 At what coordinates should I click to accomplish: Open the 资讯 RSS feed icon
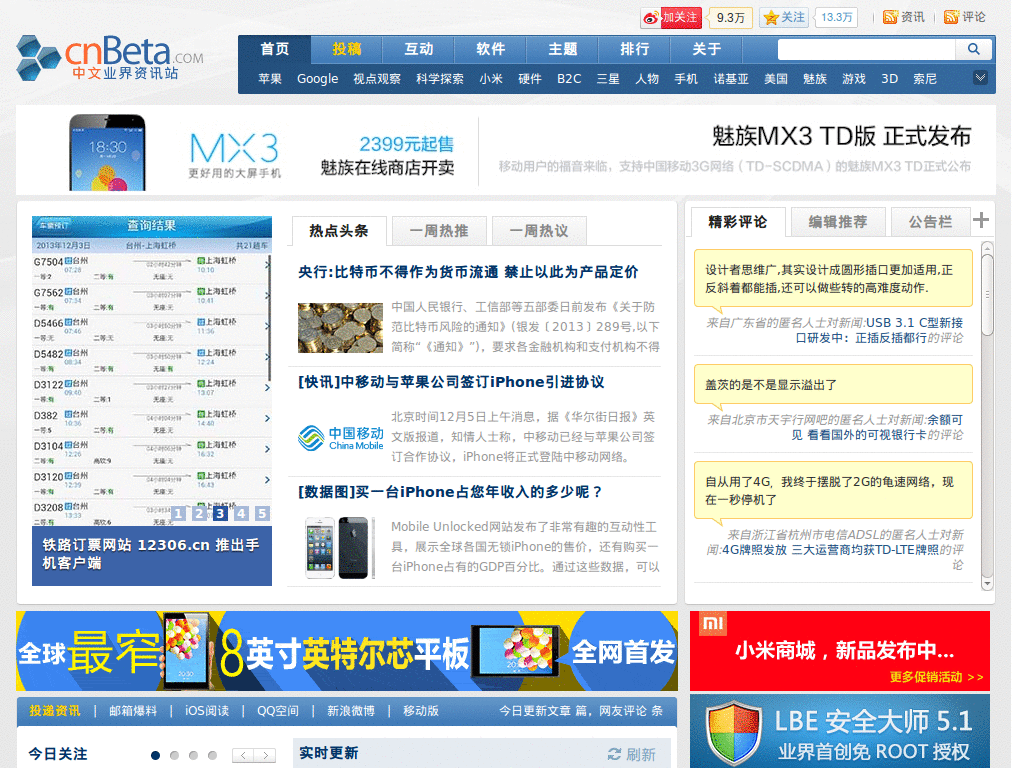point(890,17)
